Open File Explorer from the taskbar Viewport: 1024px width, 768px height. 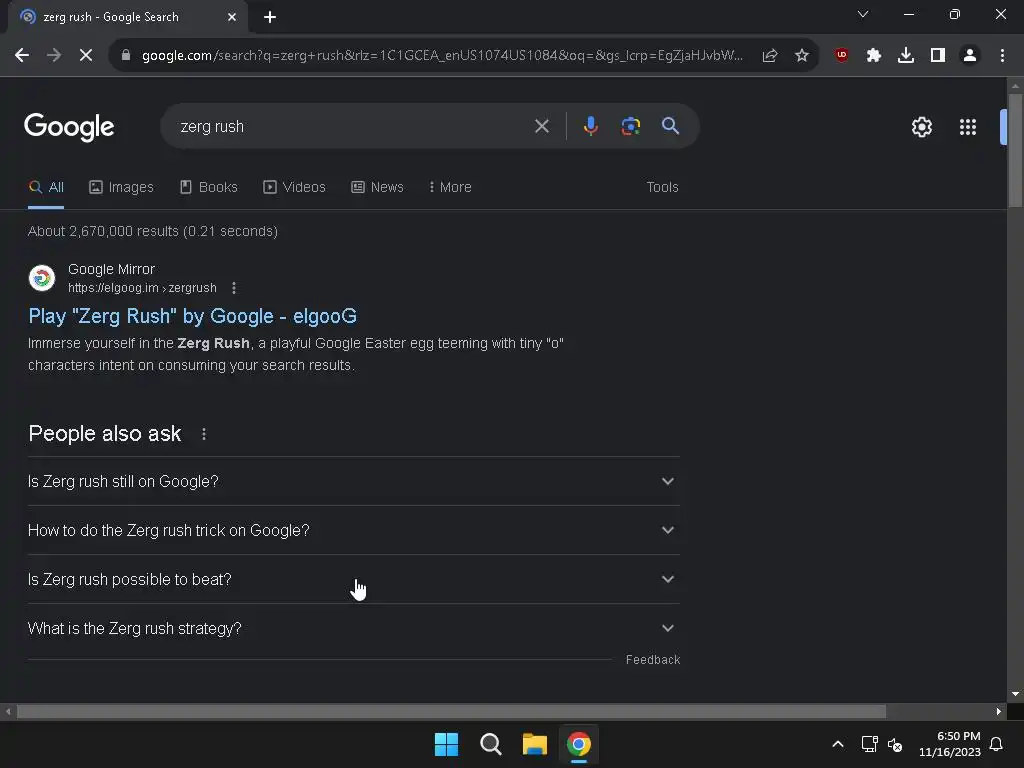point(535,744)
